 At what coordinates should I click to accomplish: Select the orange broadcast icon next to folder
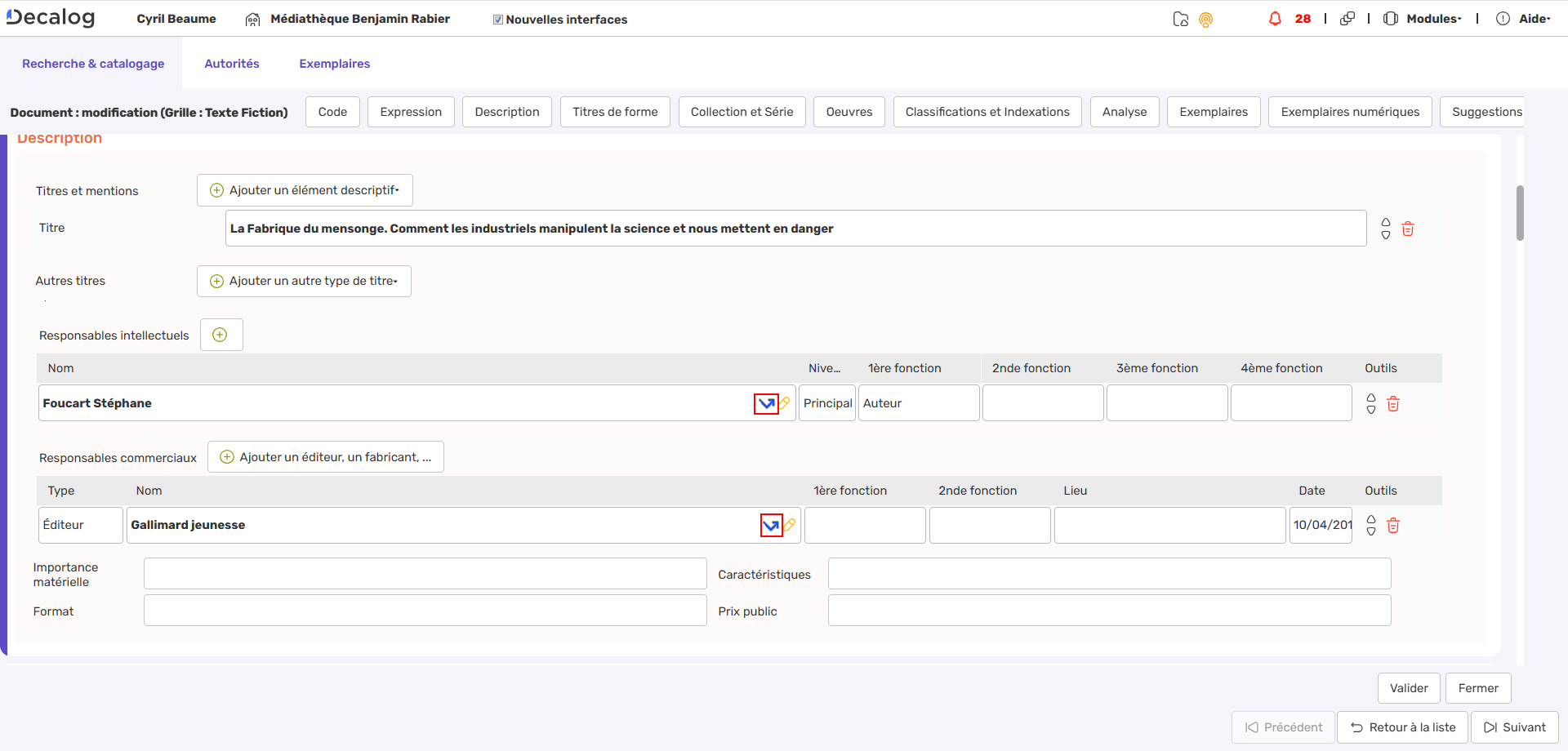pyautogui.click(x=1206, y=19)
